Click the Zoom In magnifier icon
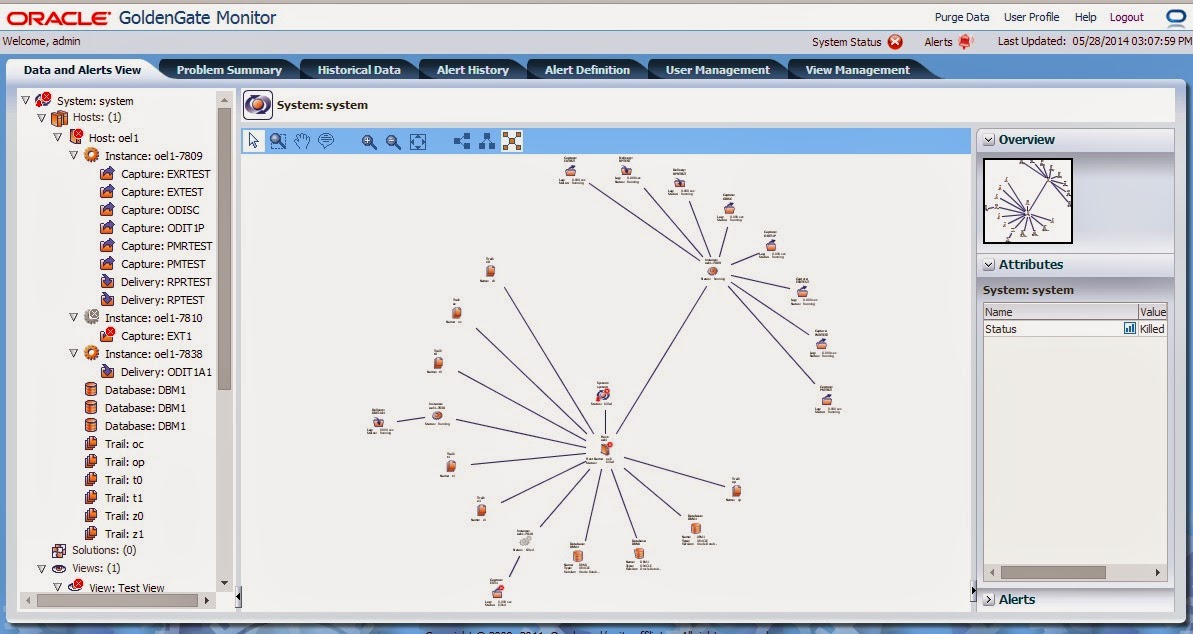Screen dimensions: 1193x634 [x=370, y=141]
